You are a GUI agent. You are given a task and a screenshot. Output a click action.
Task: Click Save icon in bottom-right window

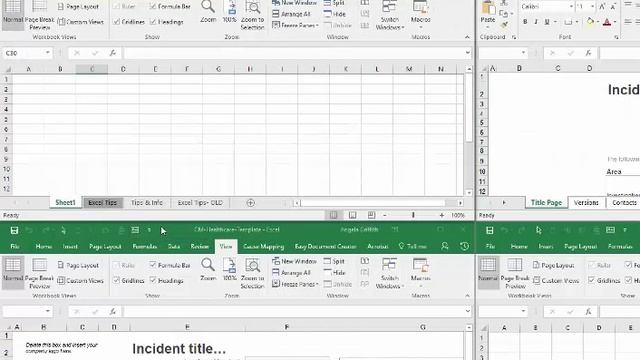point(490,231)
